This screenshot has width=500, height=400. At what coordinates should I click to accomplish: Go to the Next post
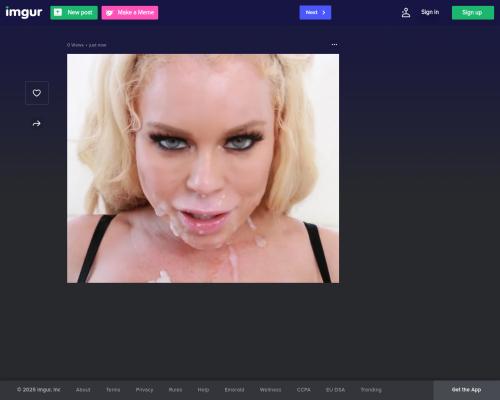(x=315, y=13)
